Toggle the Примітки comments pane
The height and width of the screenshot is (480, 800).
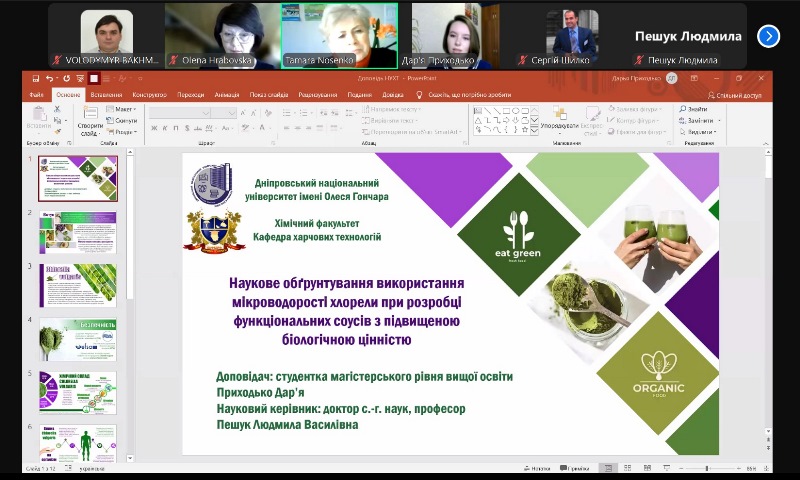coord(573,467)
